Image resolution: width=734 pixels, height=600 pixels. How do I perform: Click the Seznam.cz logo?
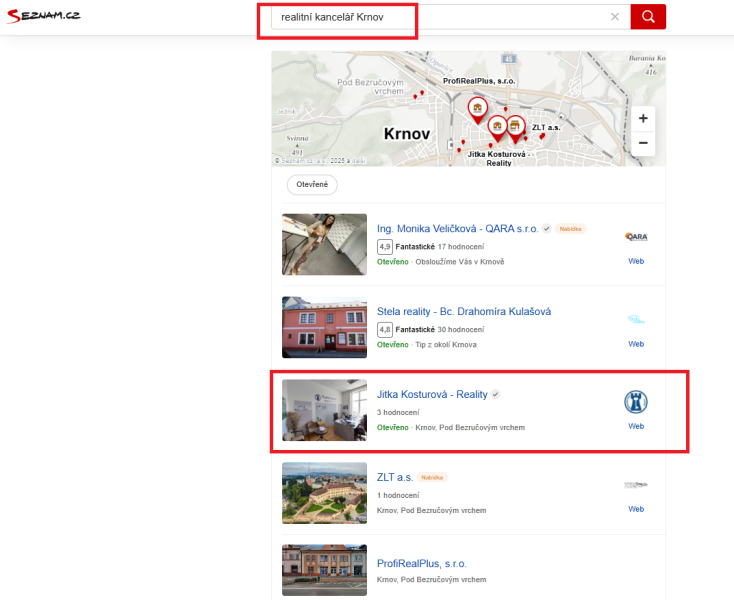44,15
